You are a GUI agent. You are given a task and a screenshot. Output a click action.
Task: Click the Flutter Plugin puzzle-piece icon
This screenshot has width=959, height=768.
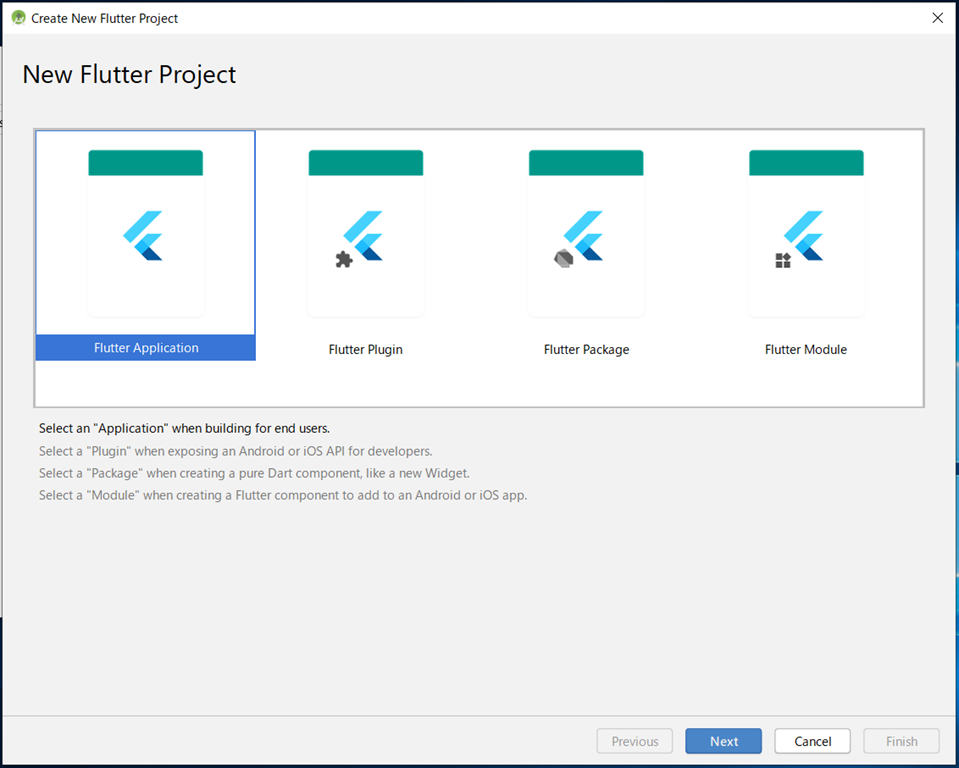tap(344, 260)
